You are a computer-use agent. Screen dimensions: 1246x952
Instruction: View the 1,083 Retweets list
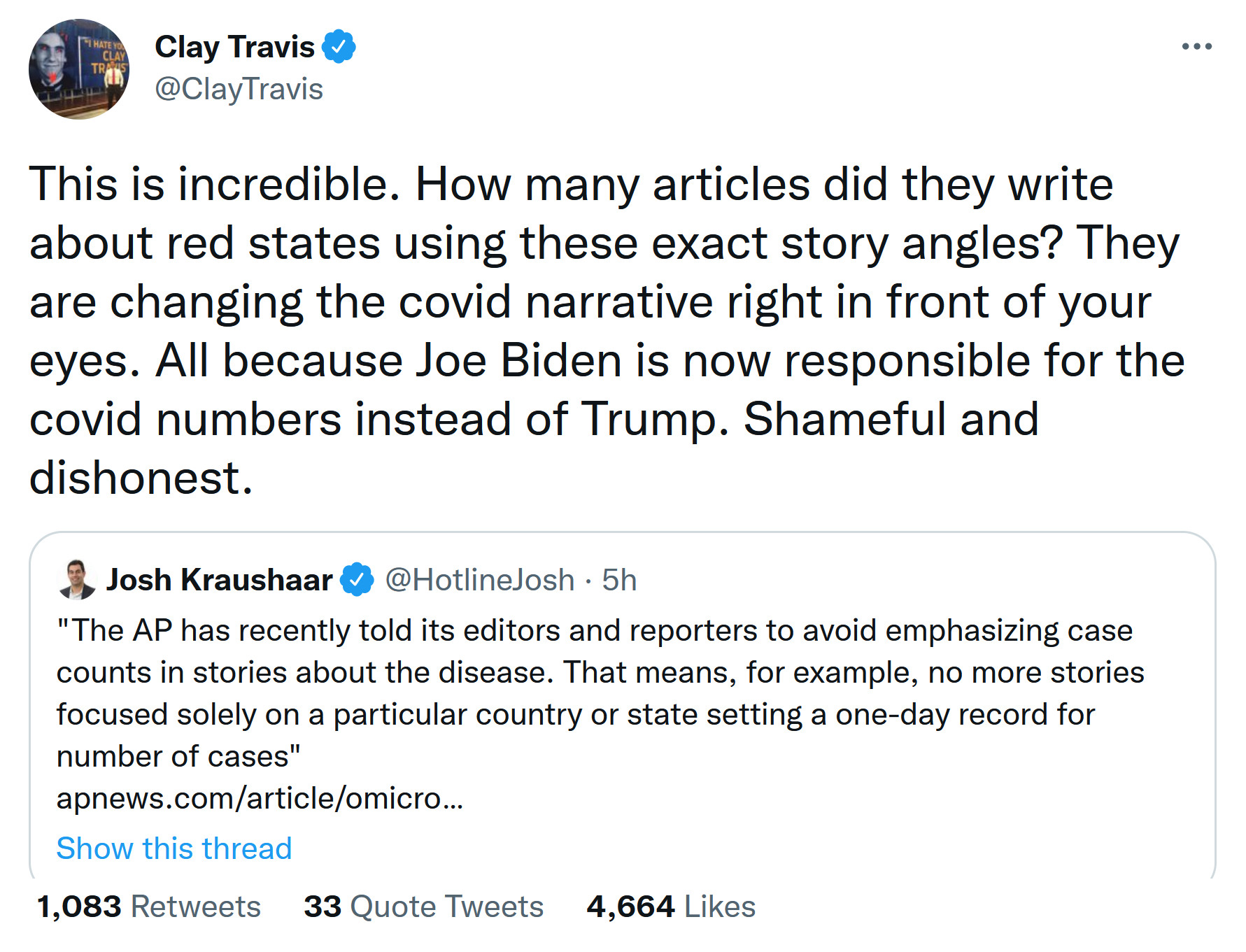click(148, 907)
